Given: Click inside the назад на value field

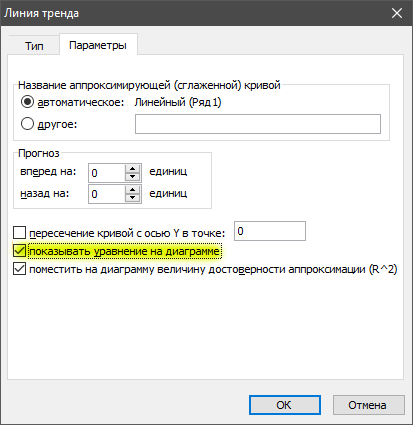Looking at the screenshot, I should point(107,194).
